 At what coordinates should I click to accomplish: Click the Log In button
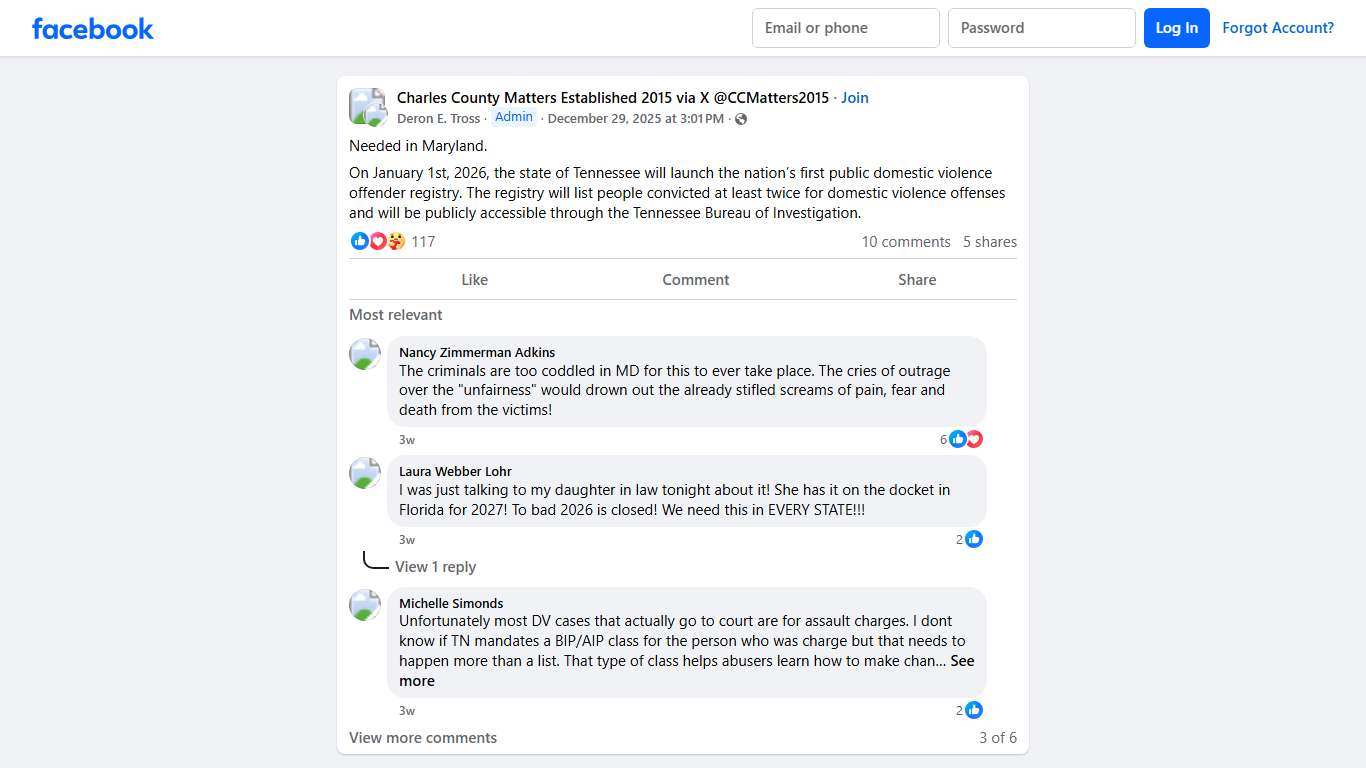point(1177,28)
